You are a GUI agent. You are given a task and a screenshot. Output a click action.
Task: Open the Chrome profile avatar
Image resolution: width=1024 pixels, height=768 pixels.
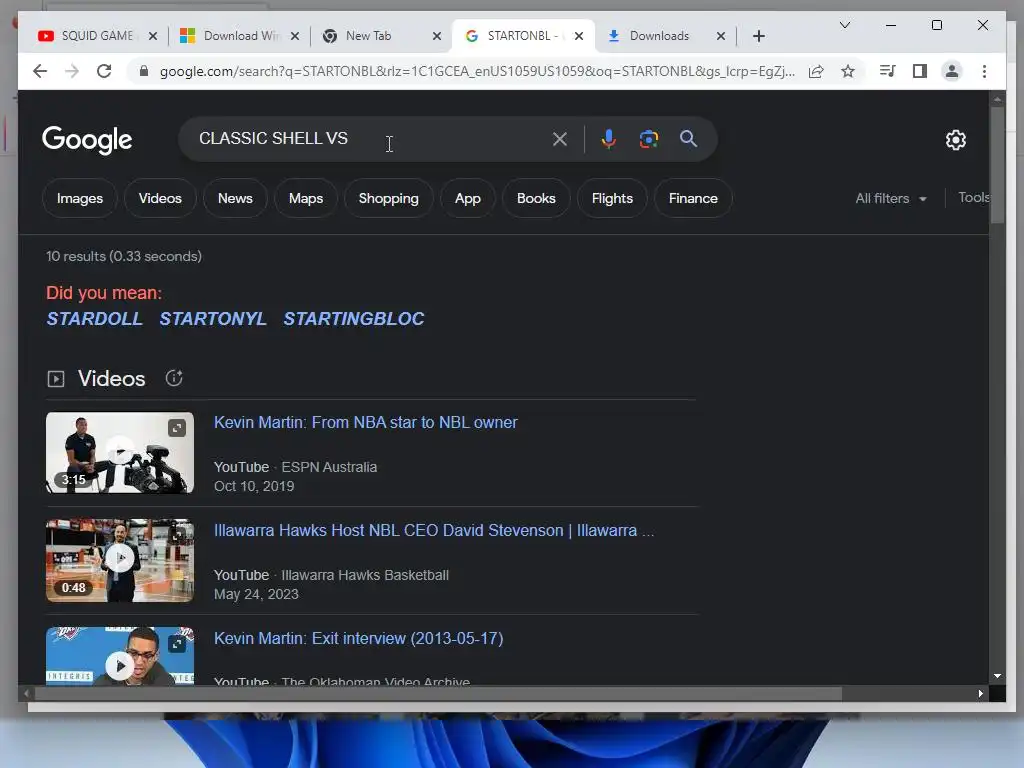point(952,71)
